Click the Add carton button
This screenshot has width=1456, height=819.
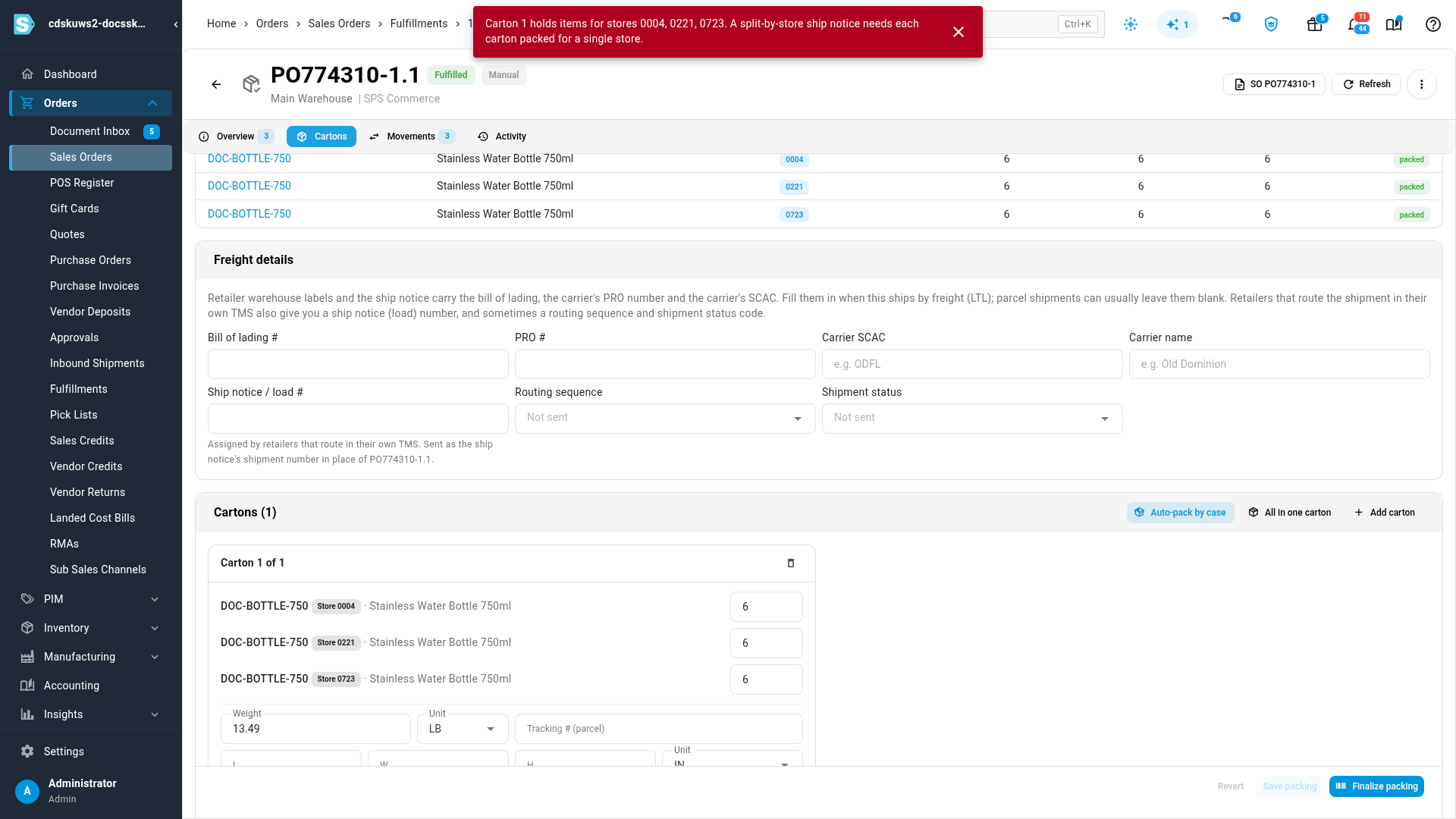pos(1385,513)
